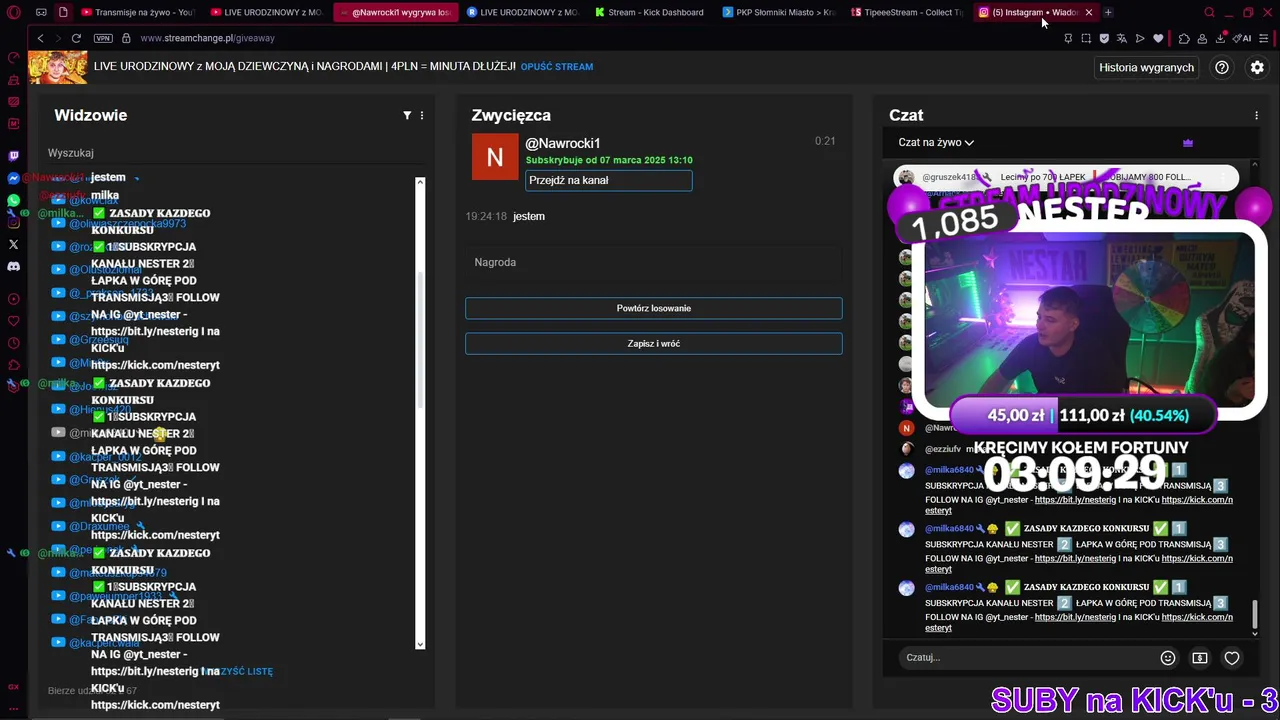Click the stream thumbnail beside the title

[58, 67]
